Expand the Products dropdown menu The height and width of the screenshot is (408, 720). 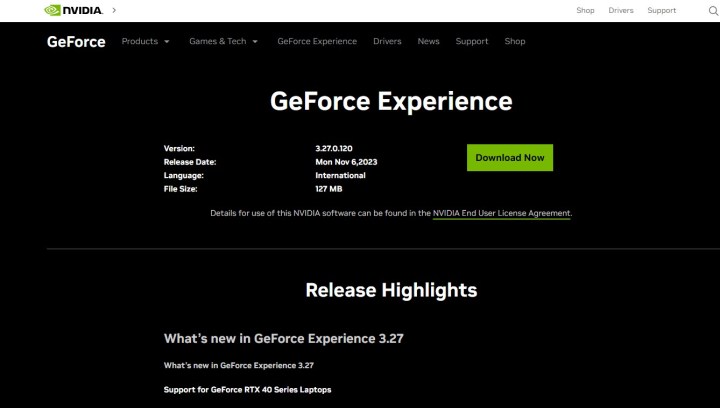point(145,42)
